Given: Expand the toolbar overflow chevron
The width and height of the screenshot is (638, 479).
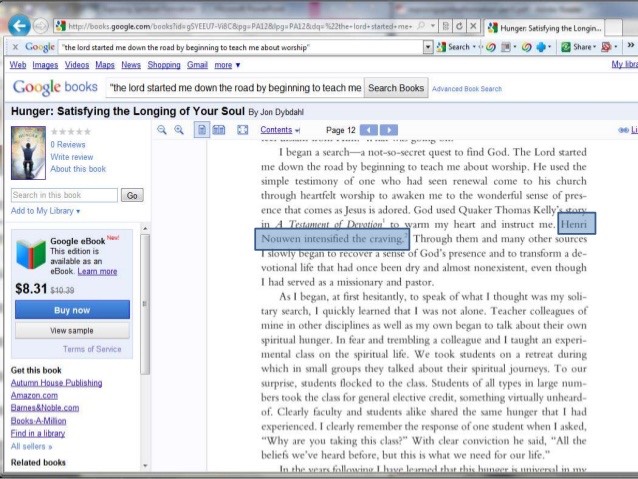Looking at the screenshot, I should pos(631,46).
